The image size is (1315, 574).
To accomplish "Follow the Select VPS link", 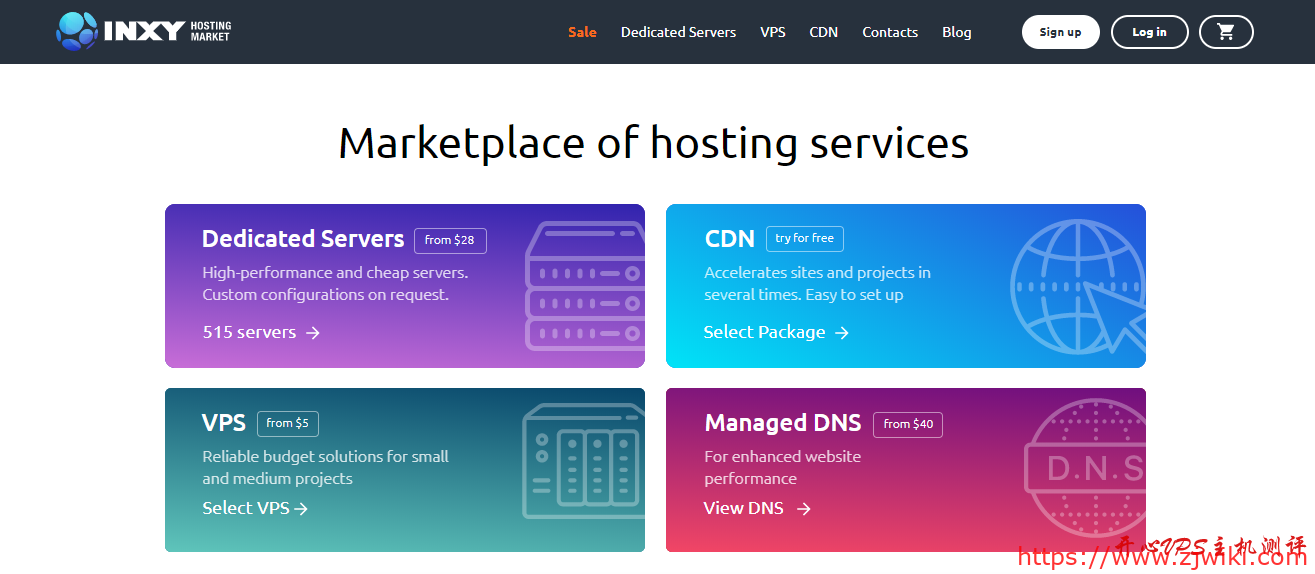I will click(254, 508).
